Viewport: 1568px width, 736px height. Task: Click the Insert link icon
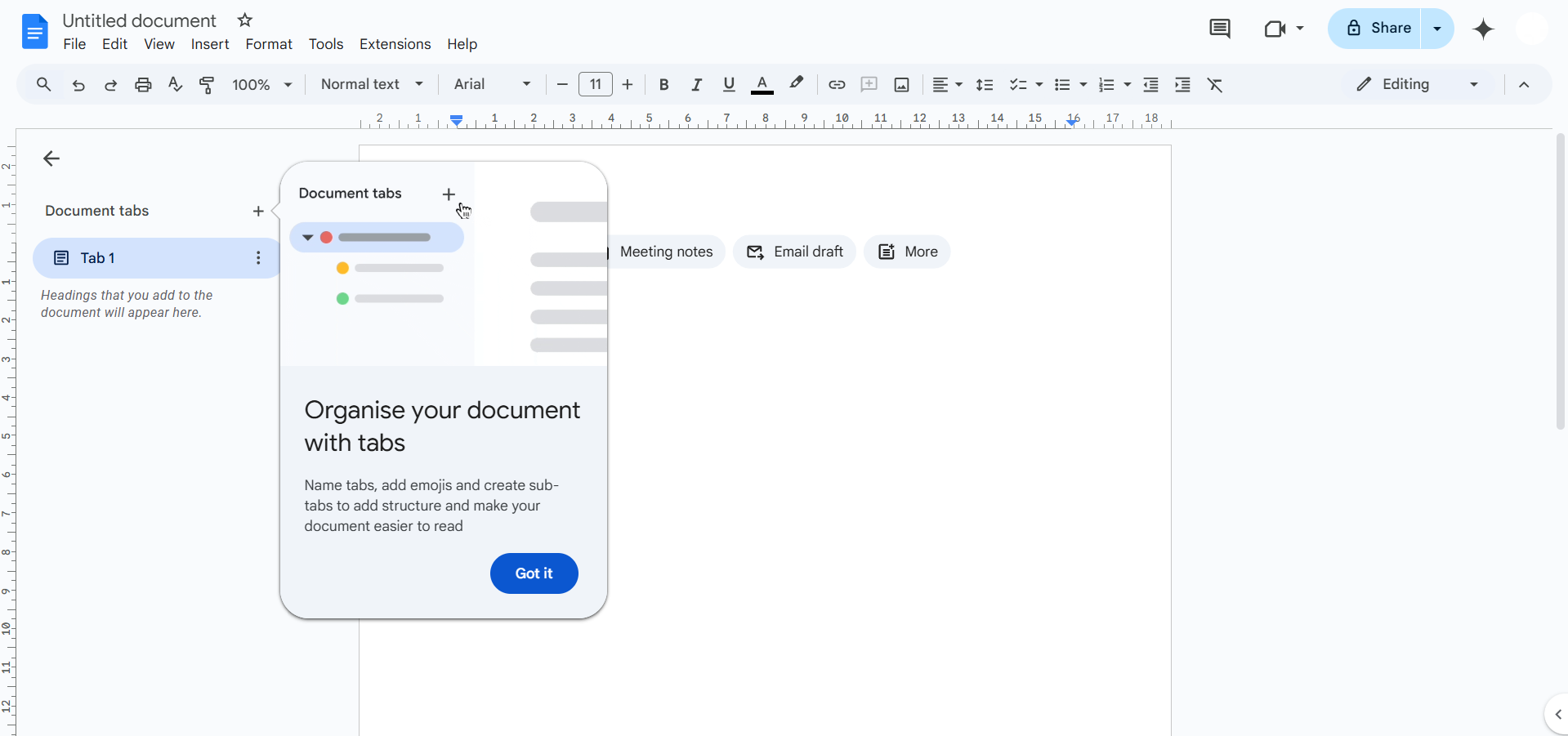pos(837,85)
